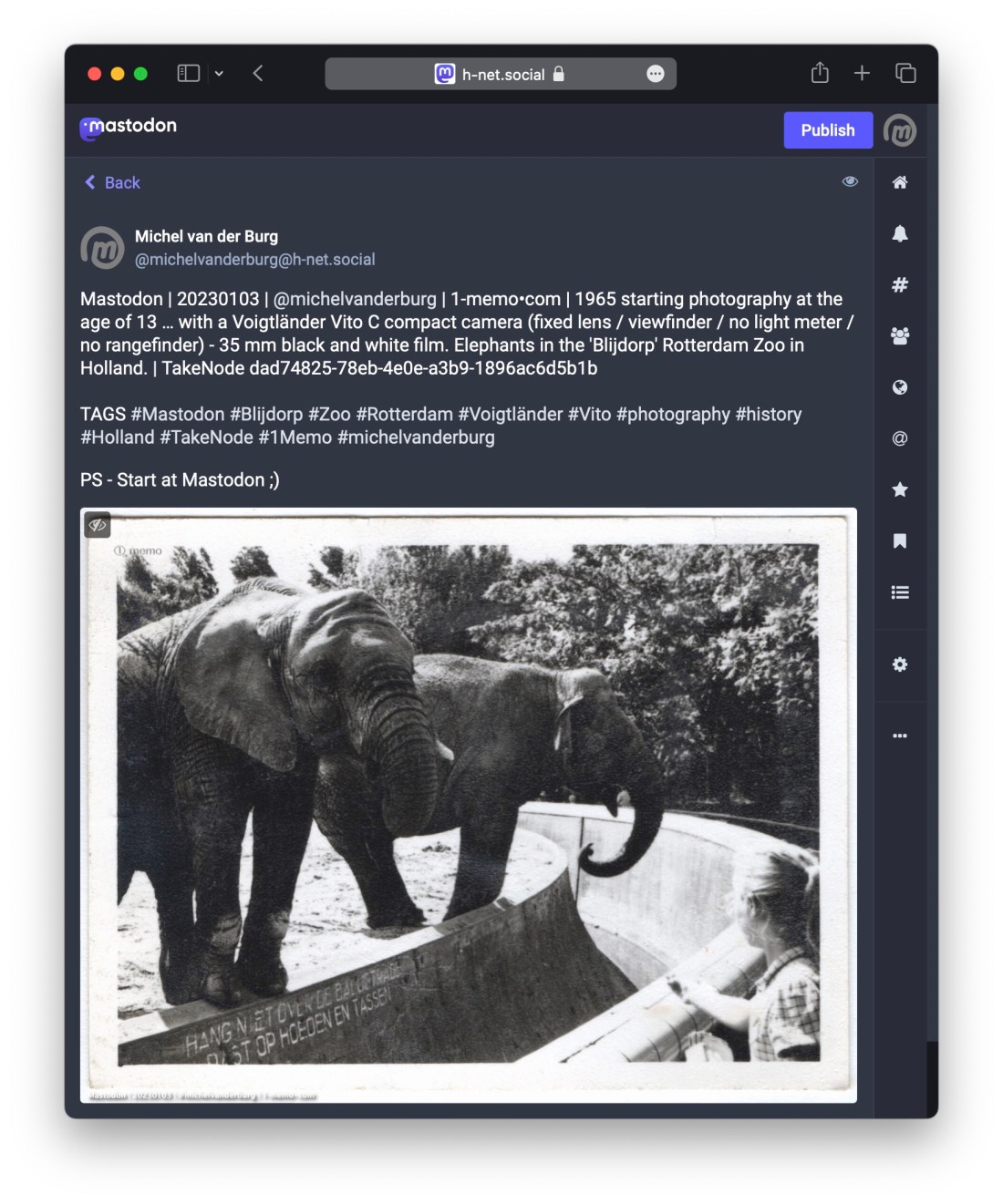Expand the sidebar dropdown chevron
The image size is (1003, 1204).
219,74
